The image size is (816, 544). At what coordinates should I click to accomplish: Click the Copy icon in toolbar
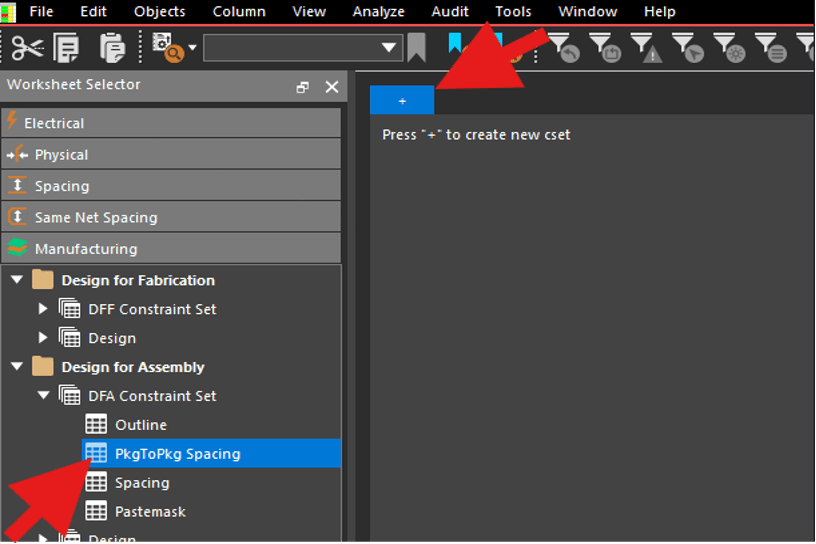point(67,48)
